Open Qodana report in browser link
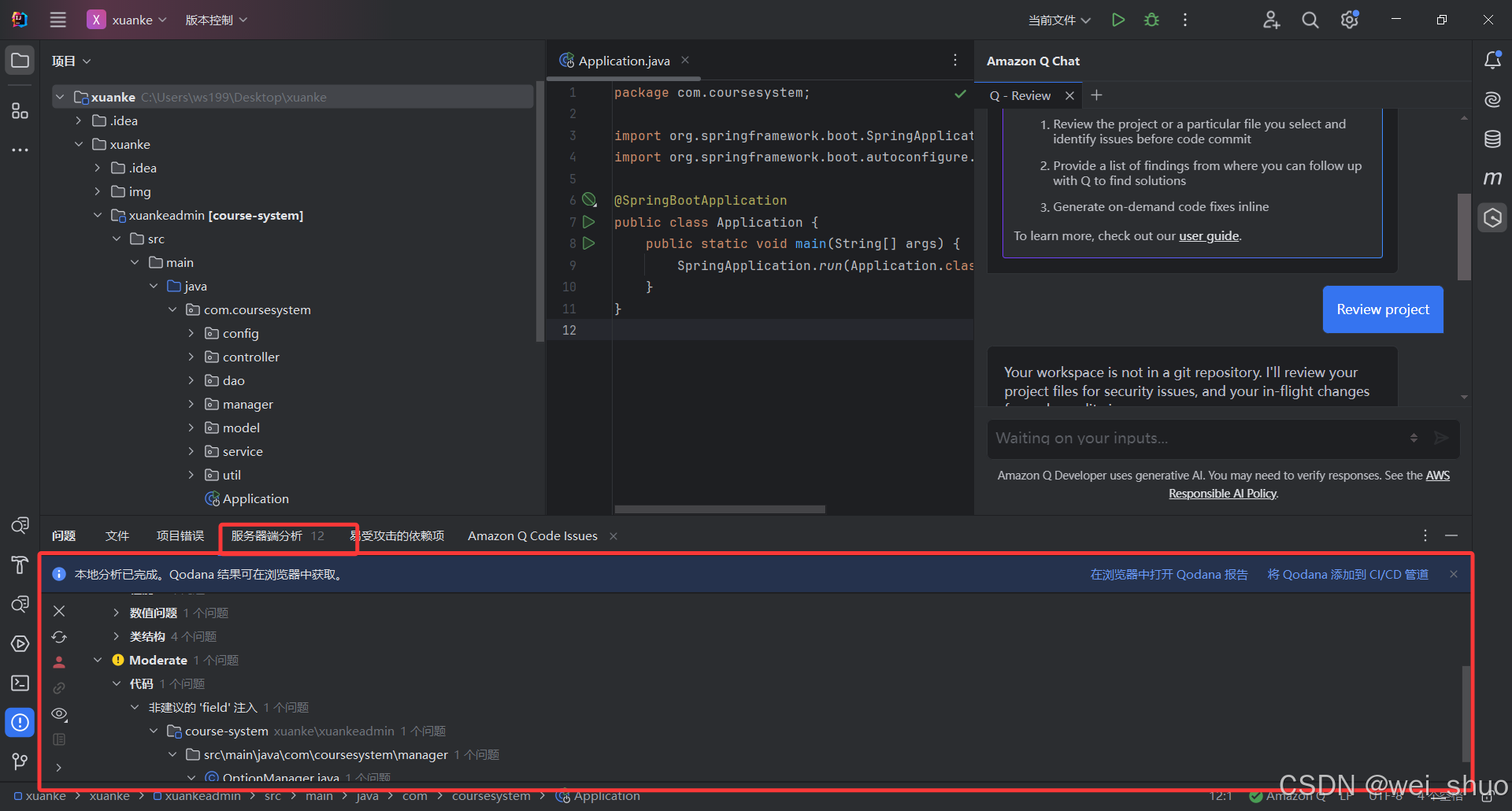Screen dimensions: 1512x811 1169,574
